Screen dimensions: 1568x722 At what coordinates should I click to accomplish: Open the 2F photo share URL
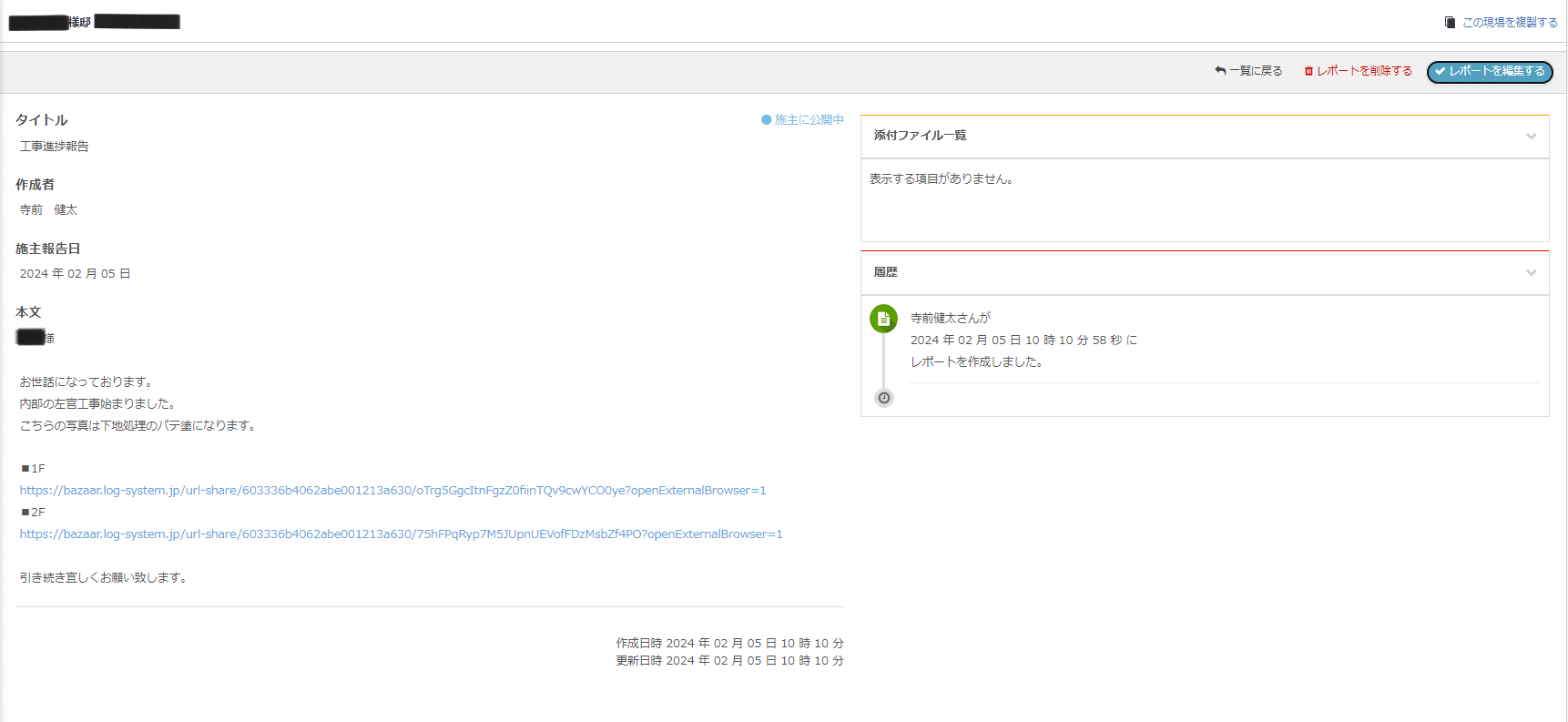401,534
